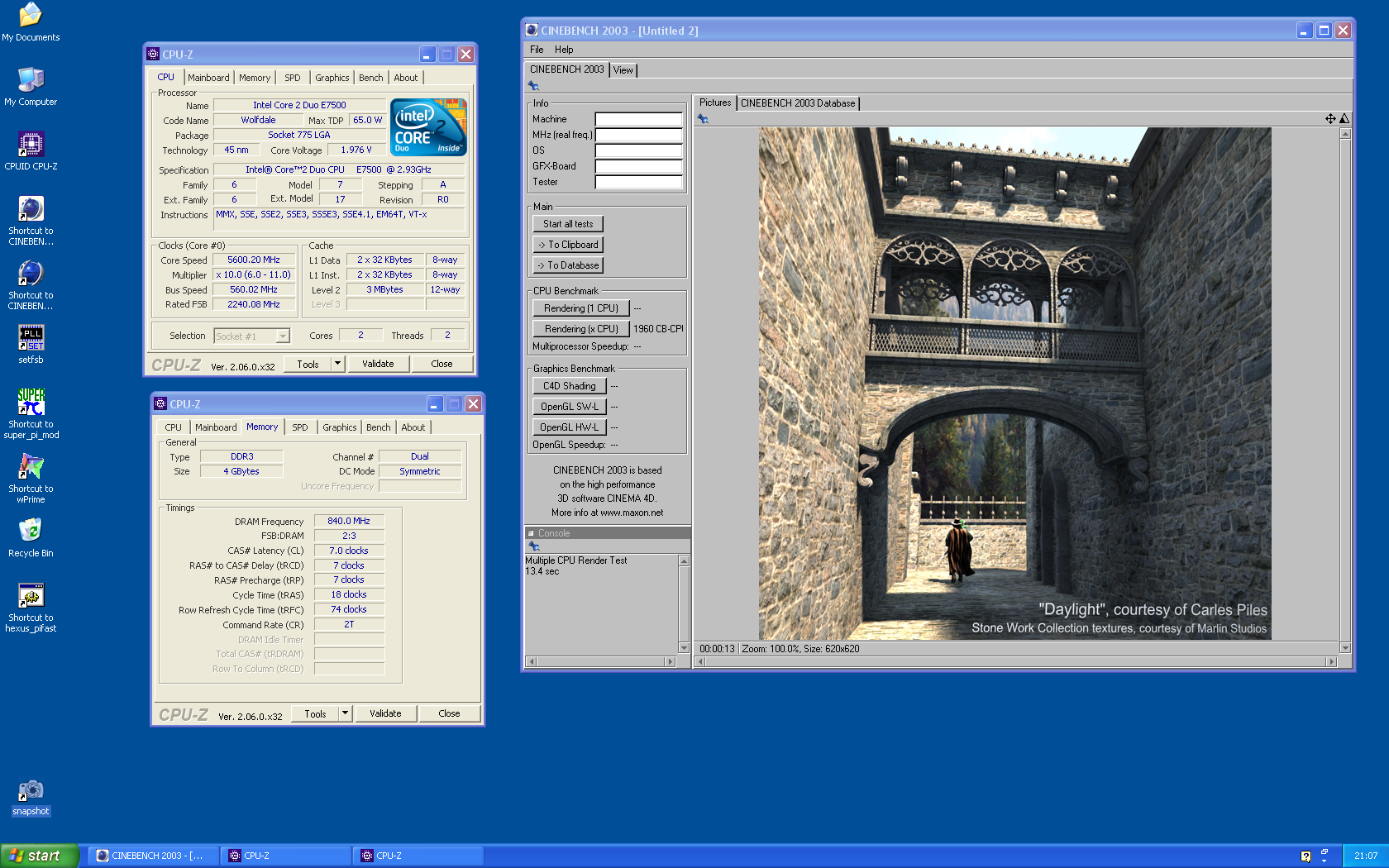
Task: Open Bench tab in top CPU-Z
Action: [371, 78]
